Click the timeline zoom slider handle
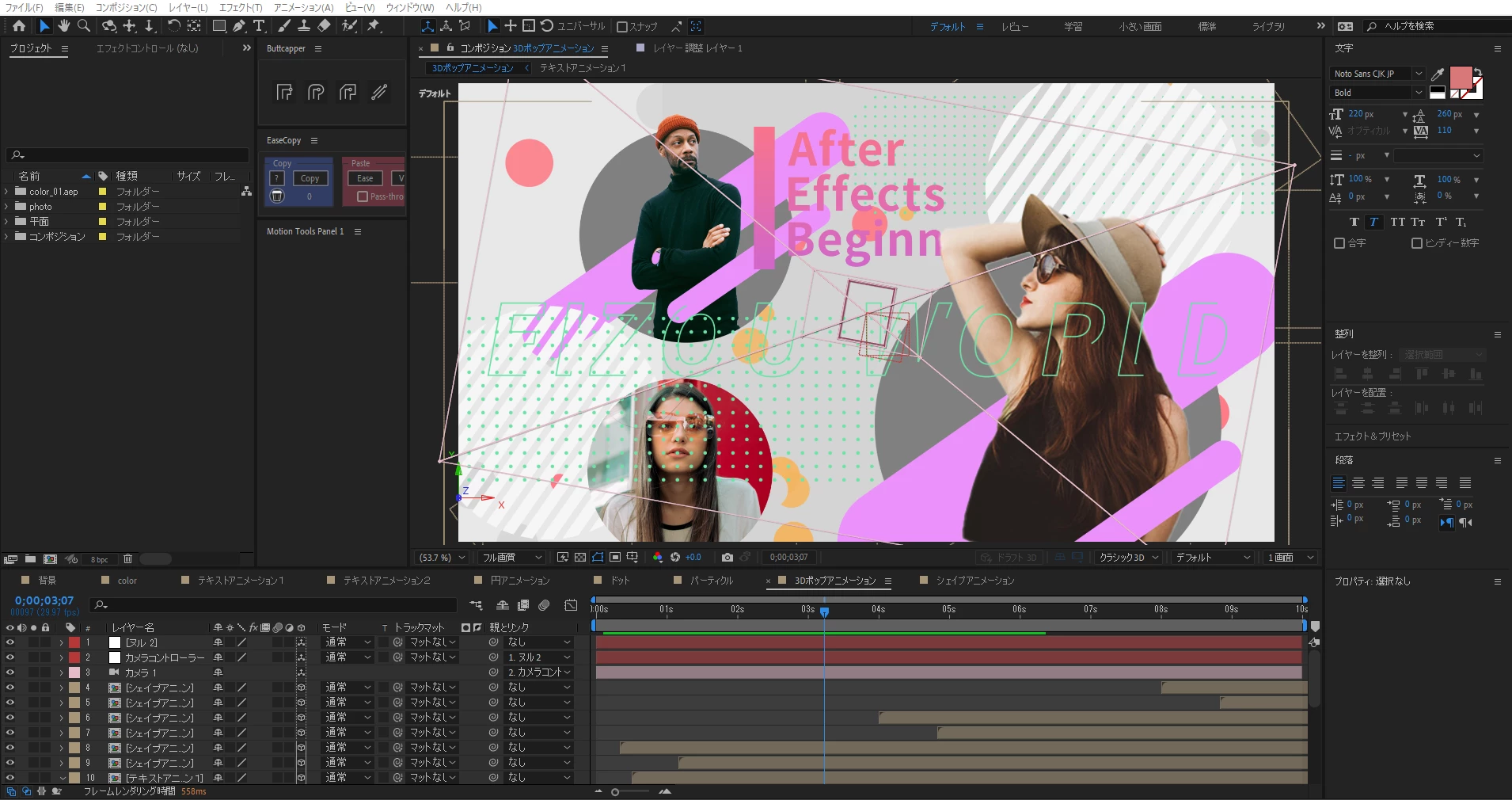Screen dimensions: 1512x800 coord(615,792)
